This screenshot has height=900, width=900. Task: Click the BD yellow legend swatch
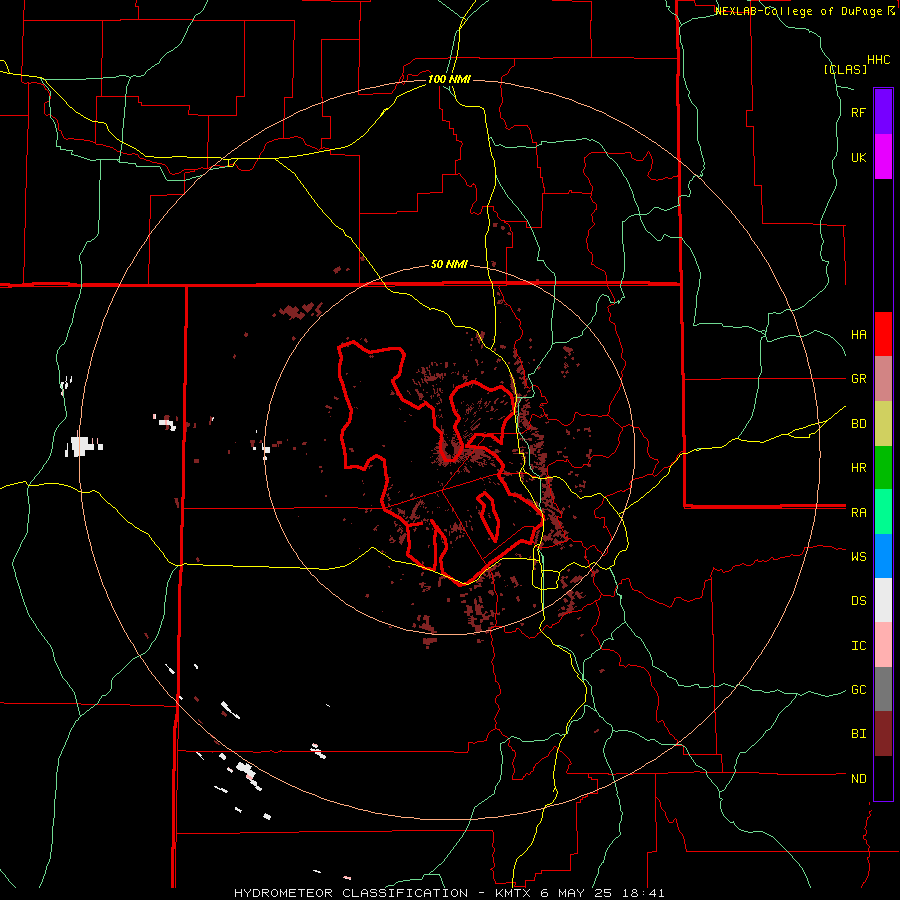tap(883, 423)
